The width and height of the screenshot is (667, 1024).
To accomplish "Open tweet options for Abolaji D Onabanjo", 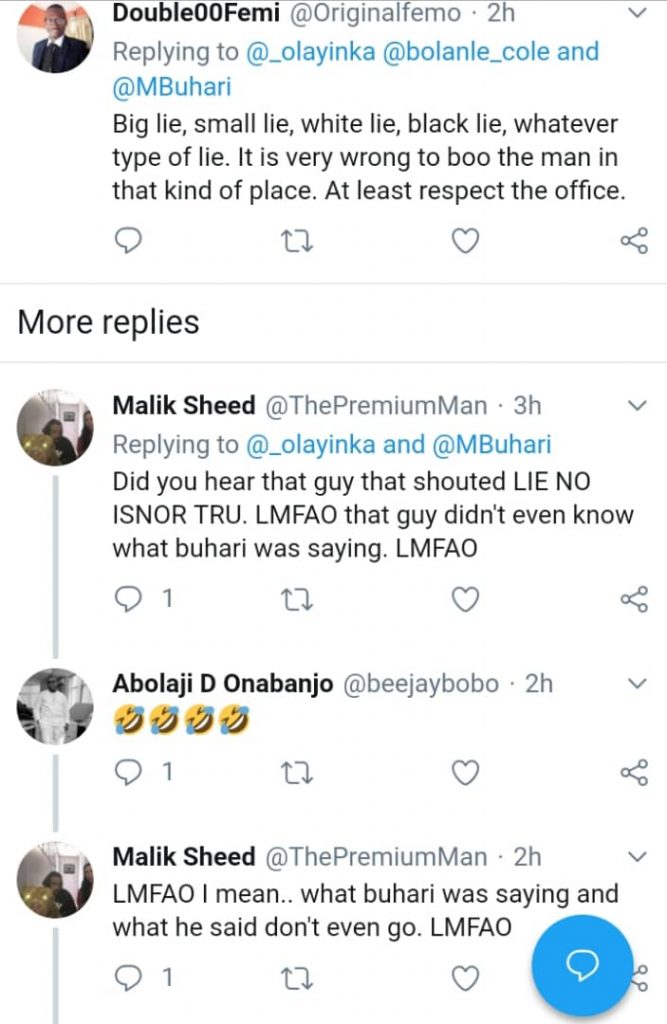I will click(x=636, y=684).
